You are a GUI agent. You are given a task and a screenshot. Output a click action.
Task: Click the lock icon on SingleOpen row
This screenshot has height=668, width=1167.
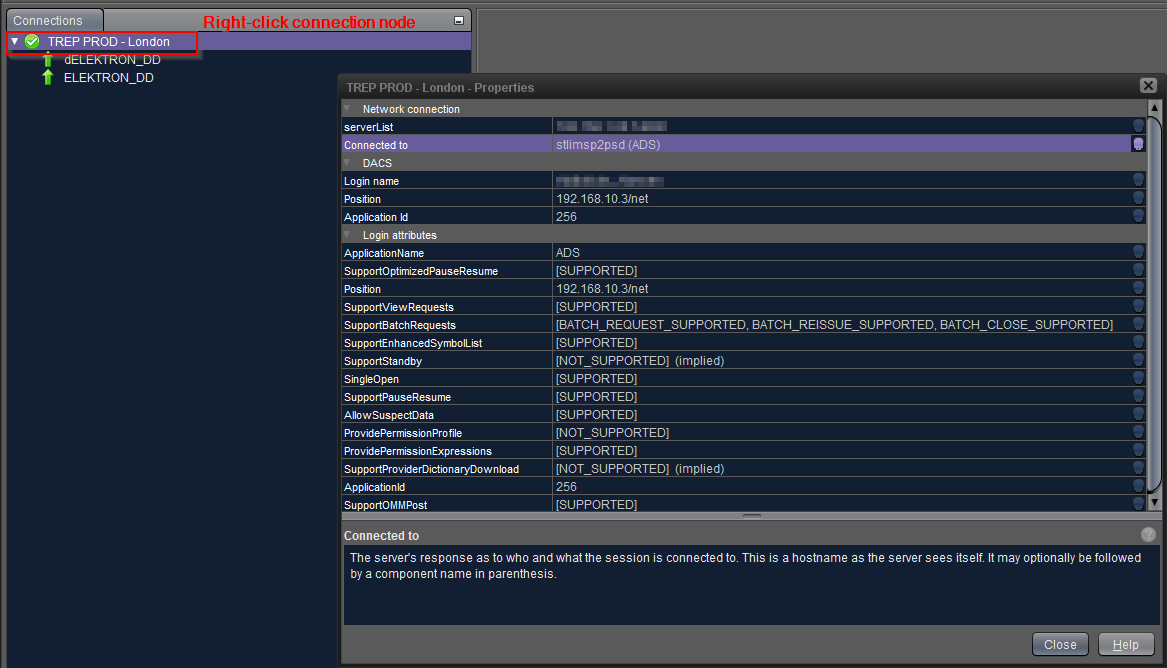point(1138,378)
